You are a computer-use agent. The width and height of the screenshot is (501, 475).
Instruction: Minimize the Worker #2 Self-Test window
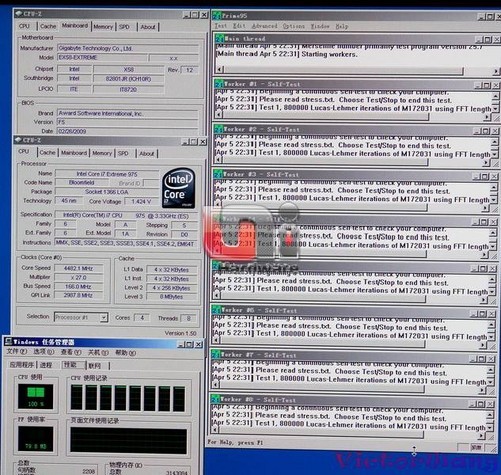coord(478,131)
